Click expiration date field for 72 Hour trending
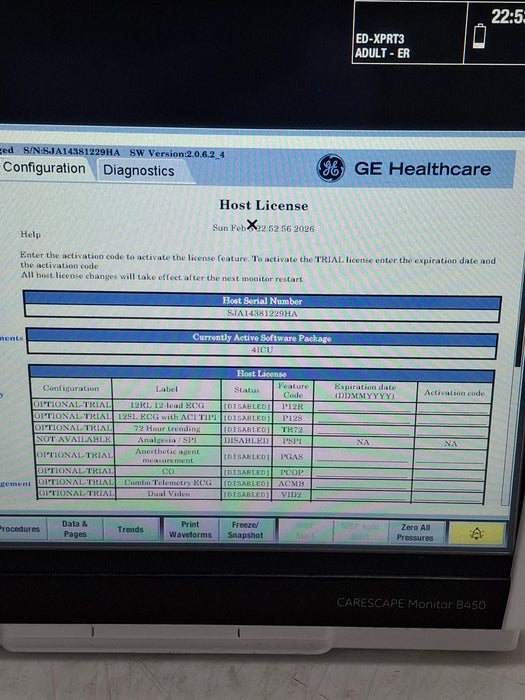Viewport: 525px width, 700px height. click(364, 430)
